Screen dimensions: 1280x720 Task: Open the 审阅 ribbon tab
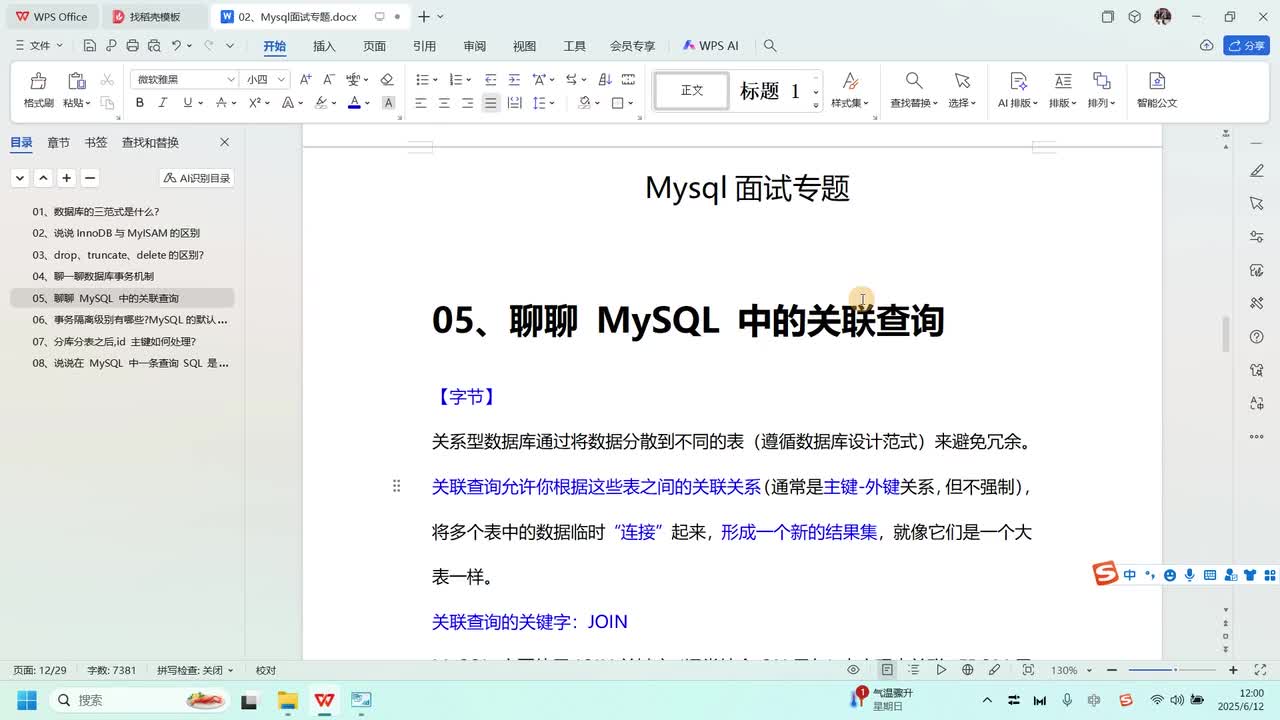[474, 46]
